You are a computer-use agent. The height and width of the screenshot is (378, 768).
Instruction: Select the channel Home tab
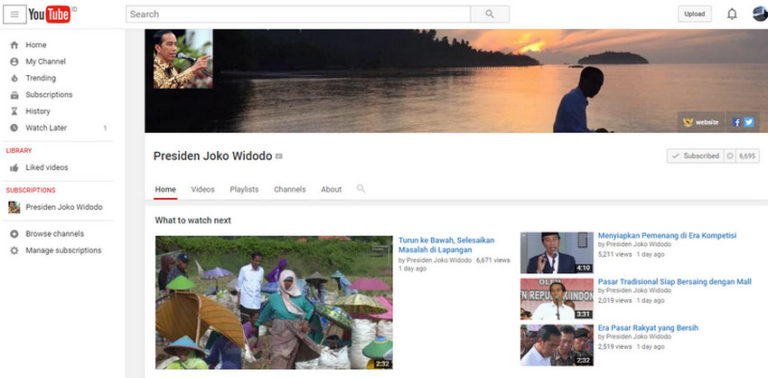click(x=166, y=189)
